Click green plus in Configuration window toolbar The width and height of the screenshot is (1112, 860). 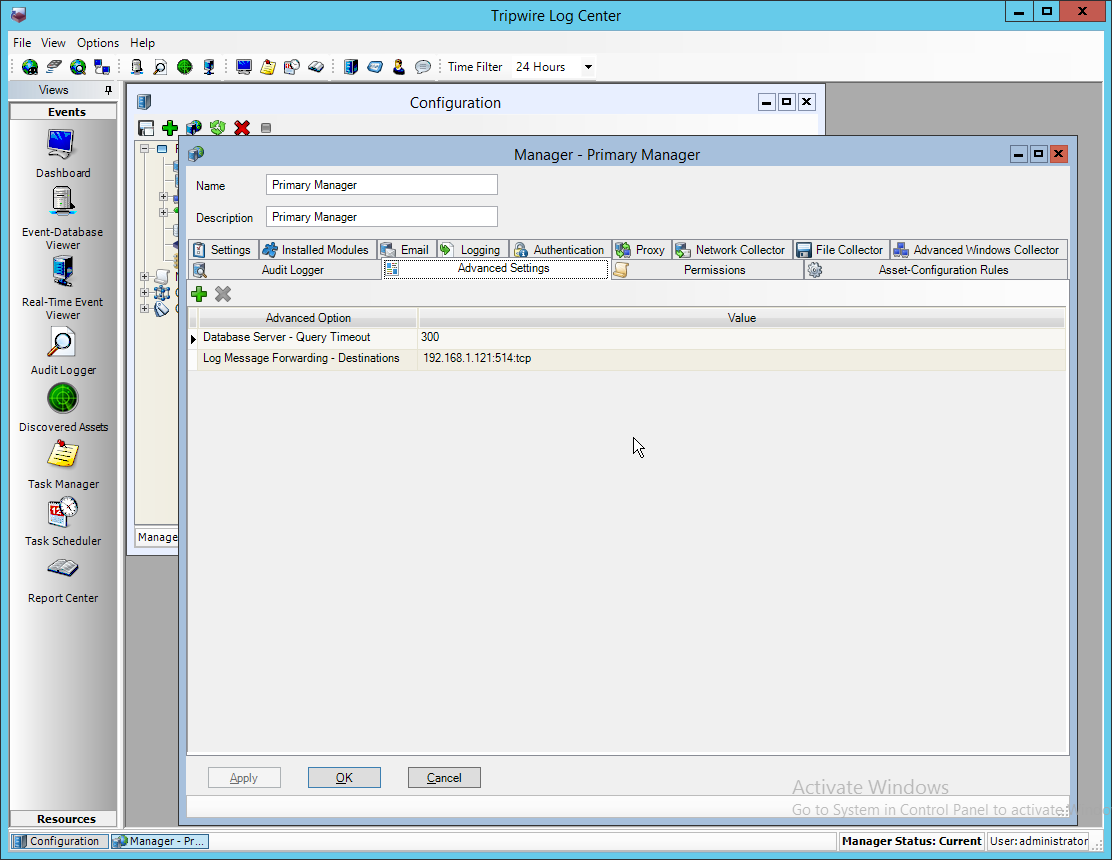pos(169,128)
